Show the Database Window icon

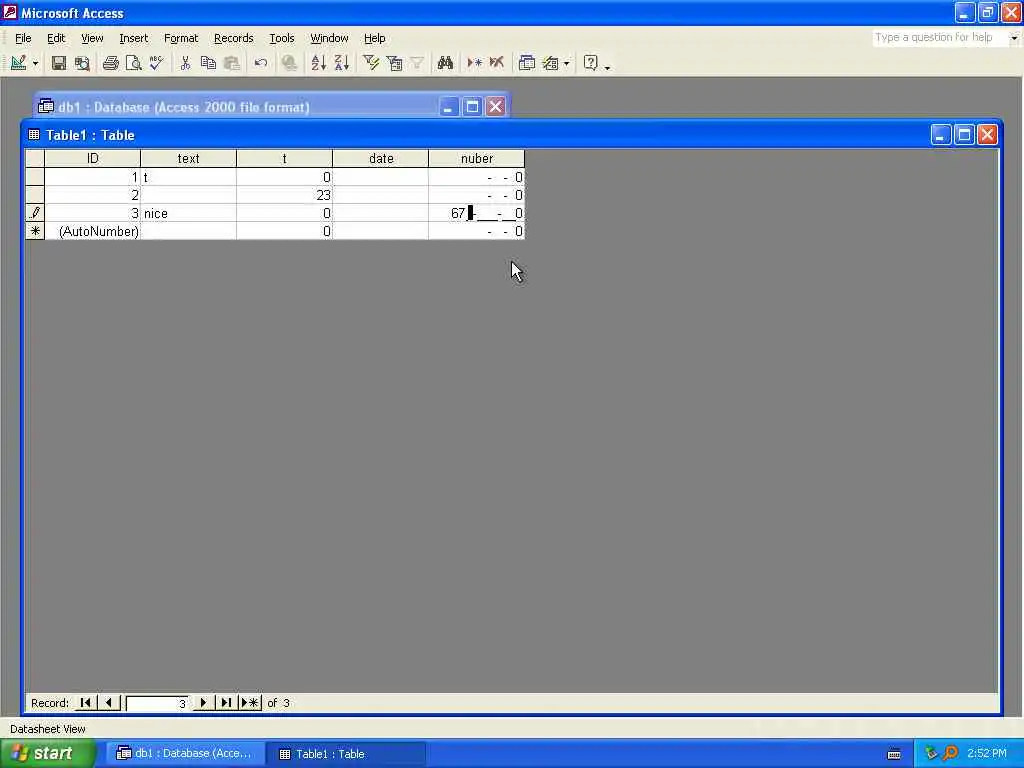coord(526,63)
